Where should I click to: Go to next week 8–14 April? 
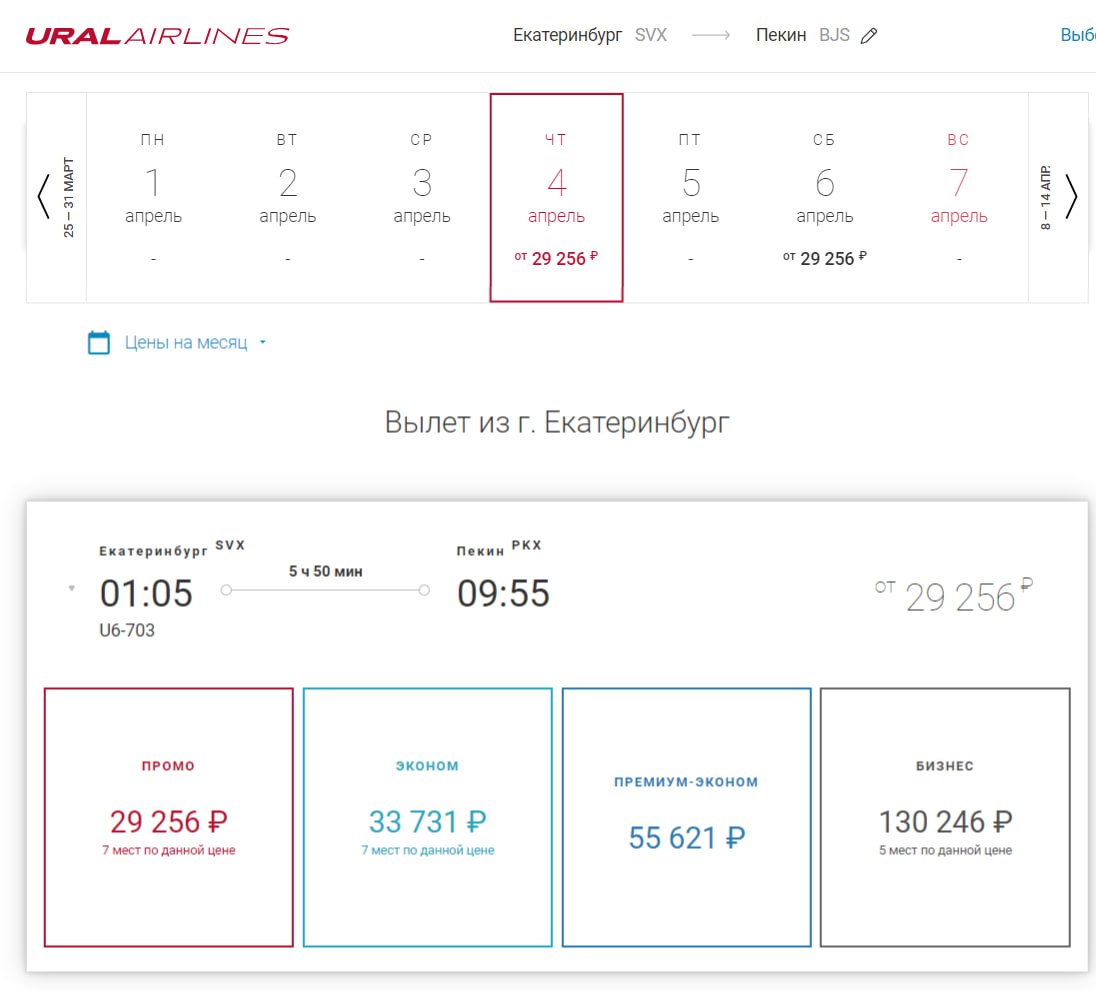(x=1059, y=197)
